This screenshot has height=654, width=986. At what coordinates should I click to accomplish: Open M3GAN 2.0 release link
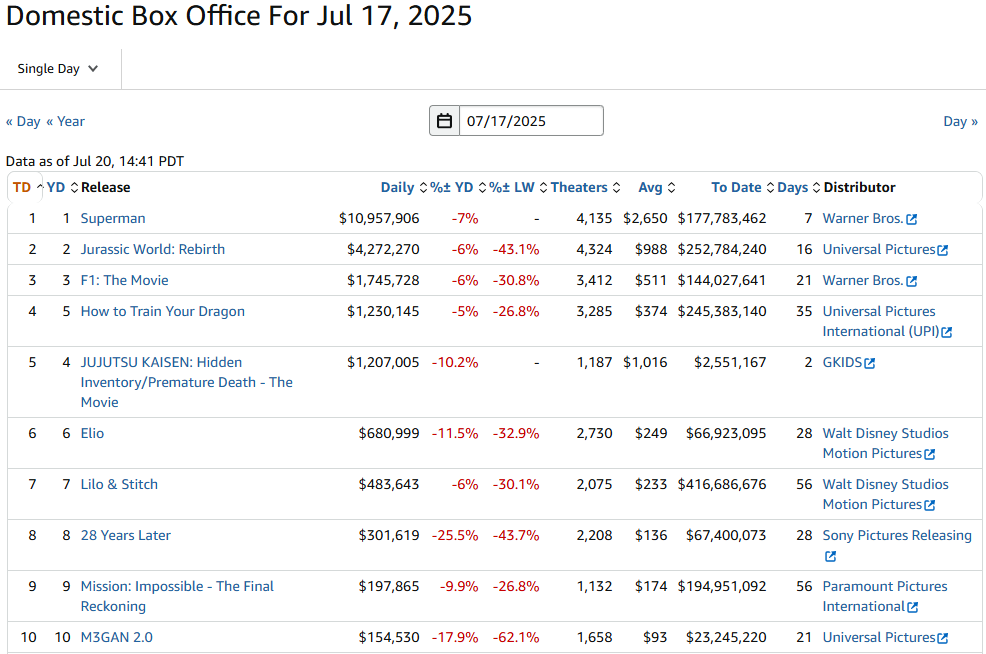coord(116,637)
